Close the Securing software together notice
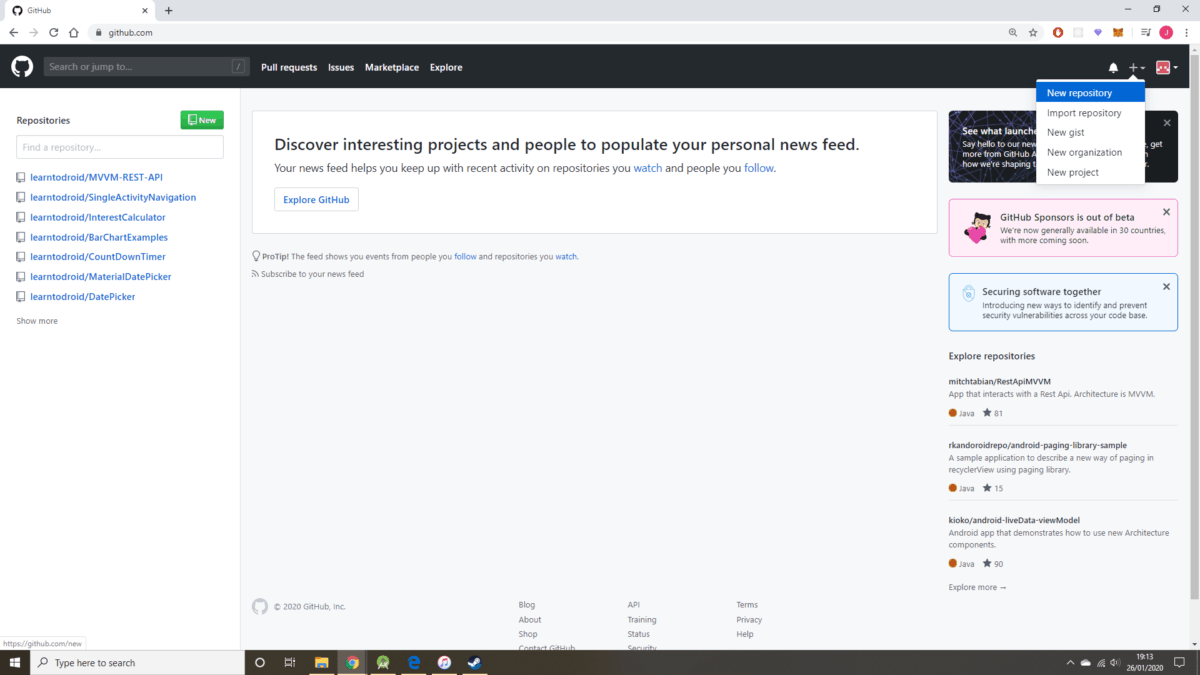 (1166, 286)
